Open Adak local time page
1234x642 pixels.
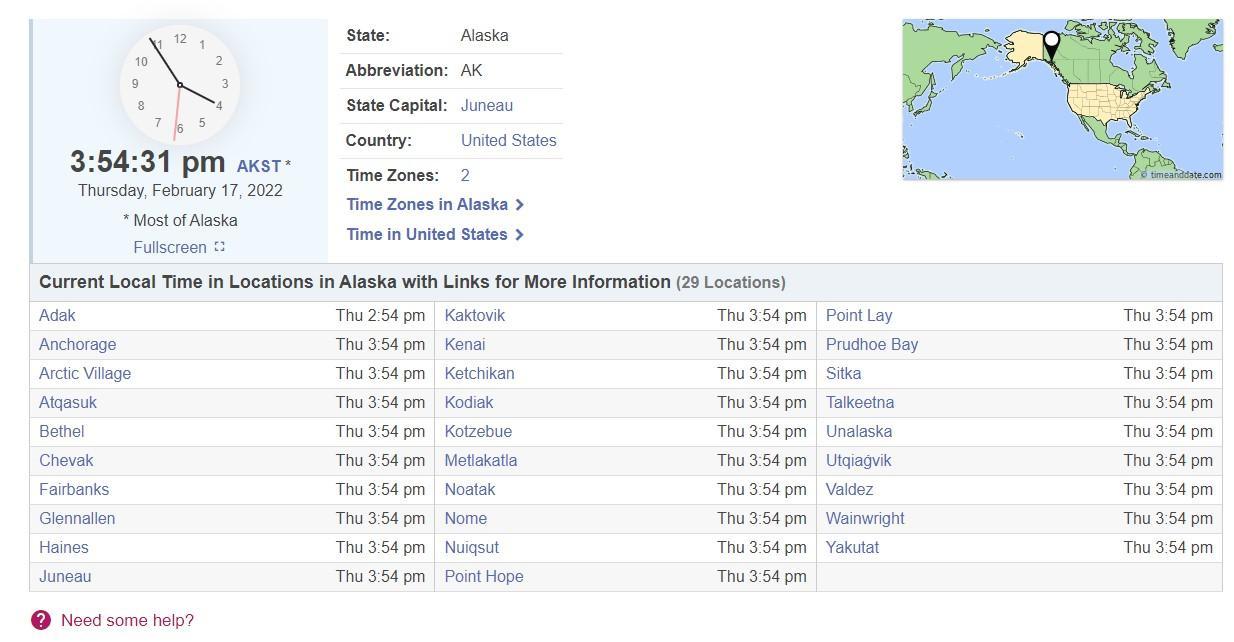57,316
